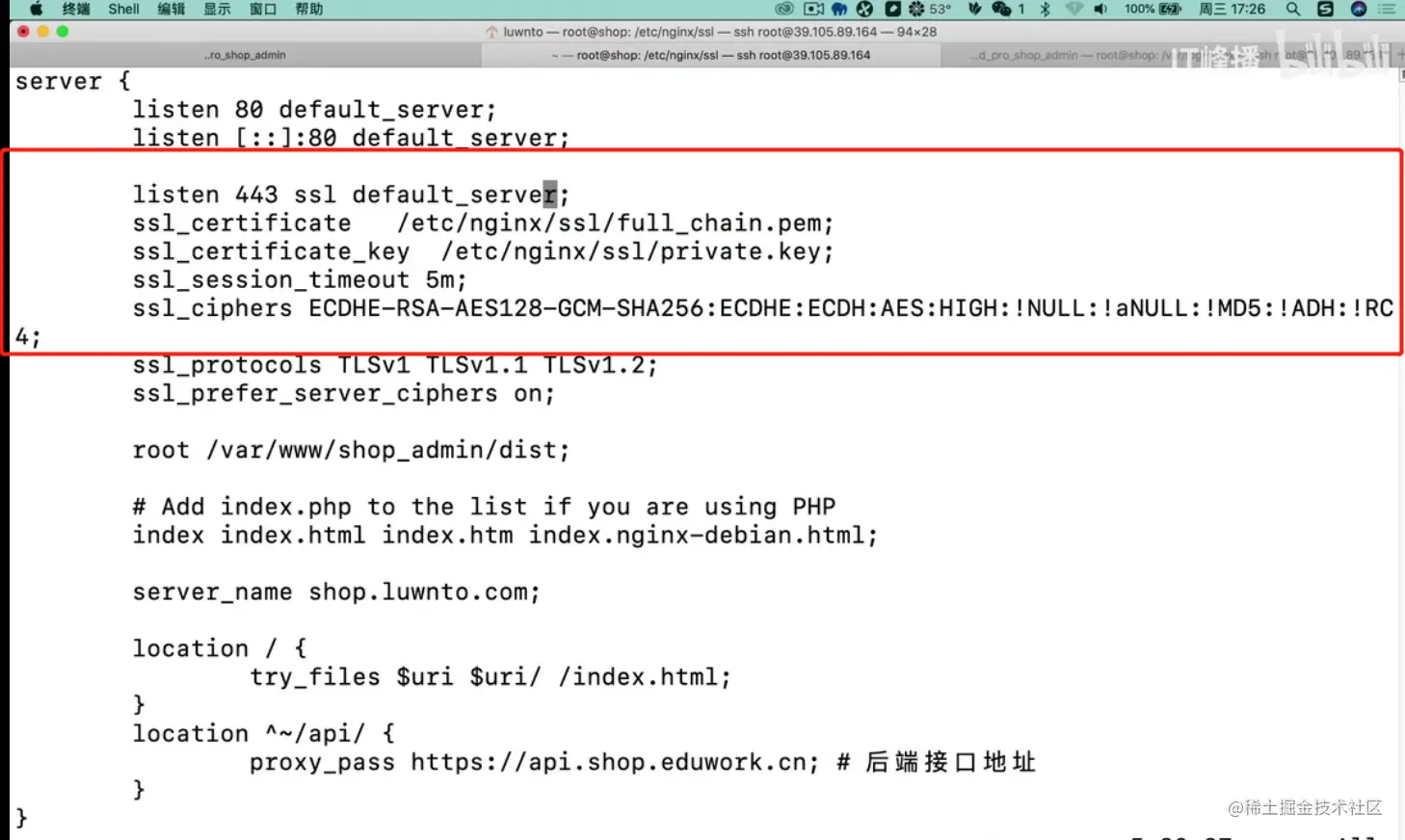Open the 编辑 menu in menu bar

pos(171,9)
